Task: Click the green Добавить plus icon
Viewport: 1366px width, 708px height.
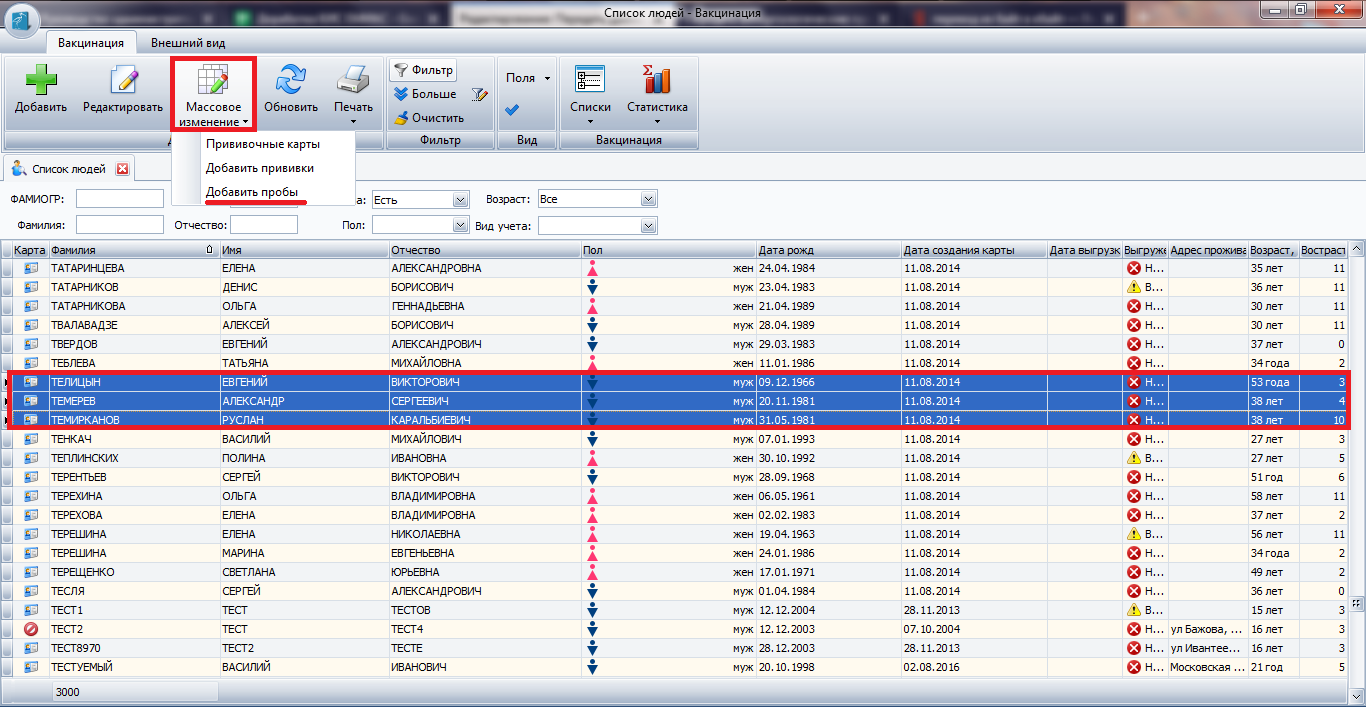Action: (40, 80)
